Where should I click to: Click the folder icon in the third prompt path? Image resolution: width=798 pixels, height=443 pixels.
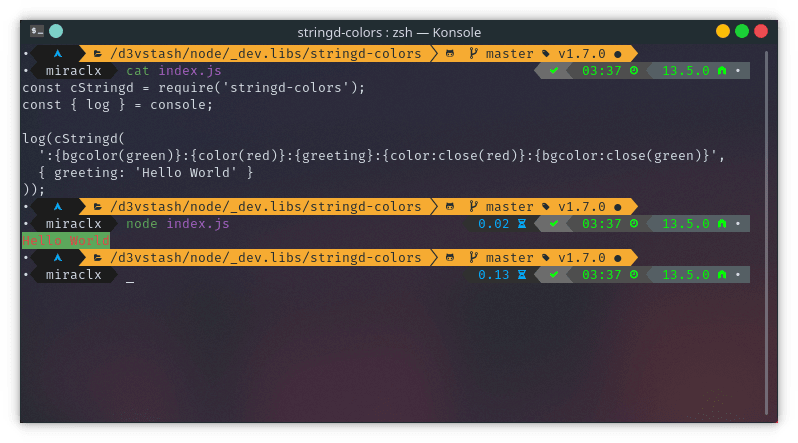(98, 258)
